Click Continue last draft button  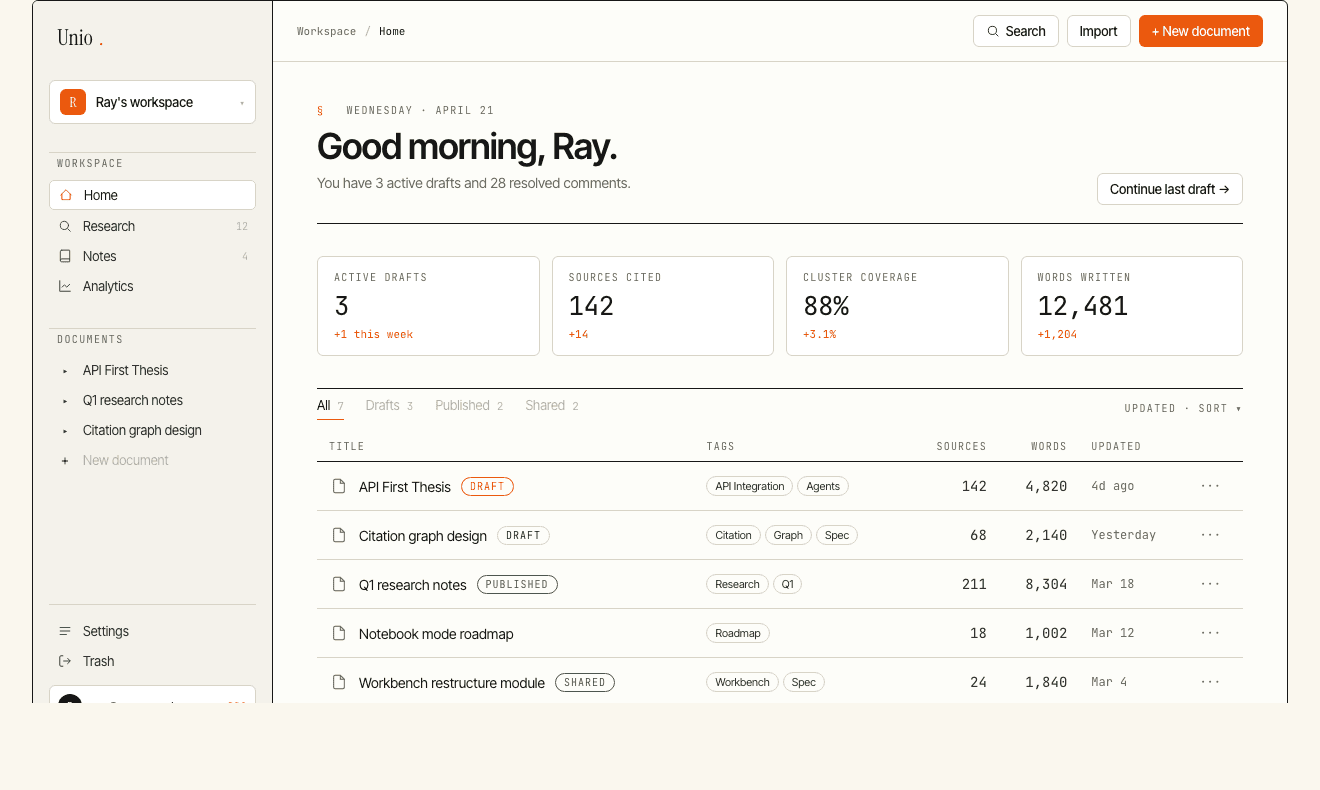(1170, 189)
